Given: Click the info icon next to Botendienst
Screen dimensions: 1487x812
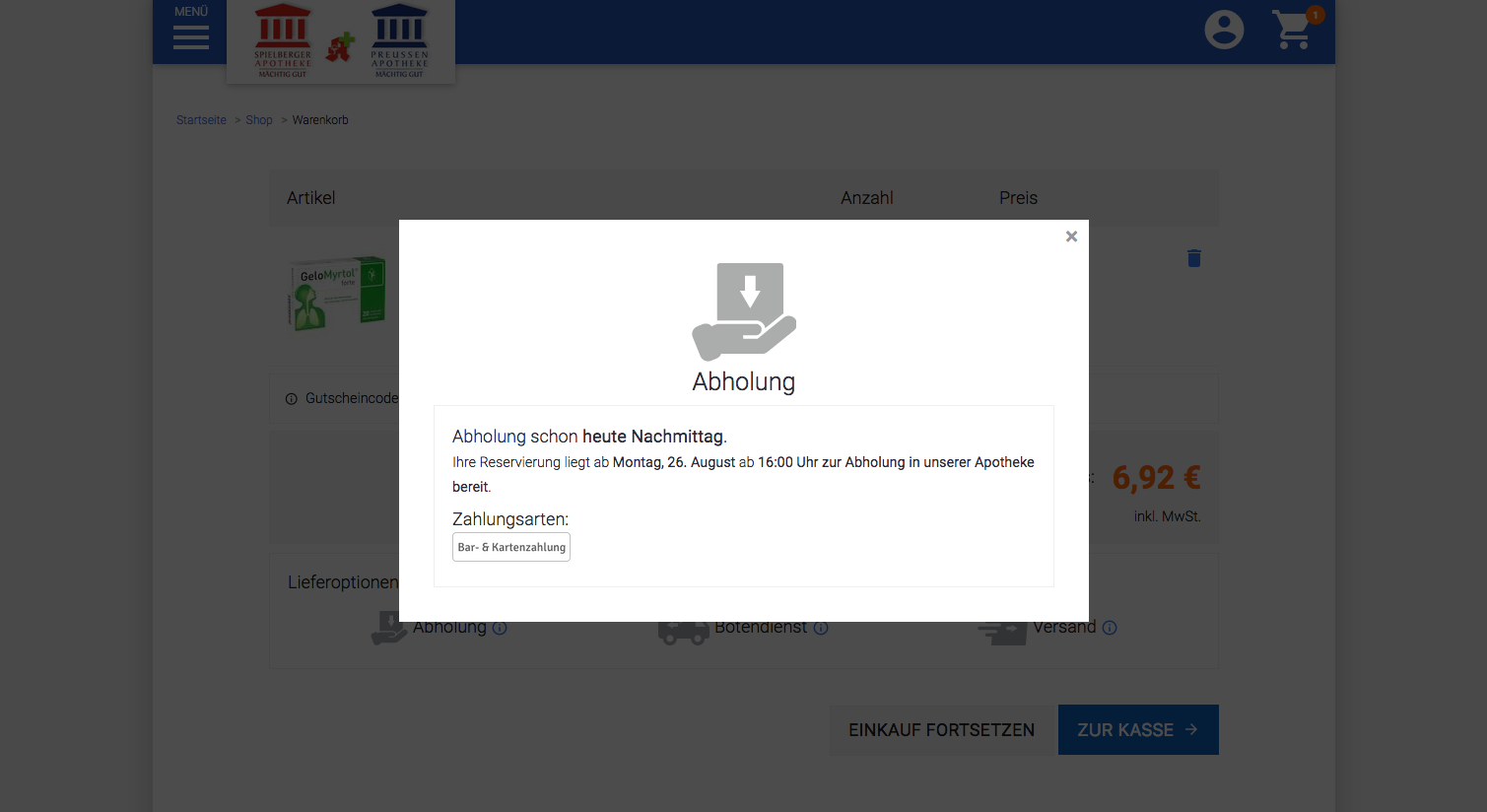Looking at the screenshot, I should 821,628.
